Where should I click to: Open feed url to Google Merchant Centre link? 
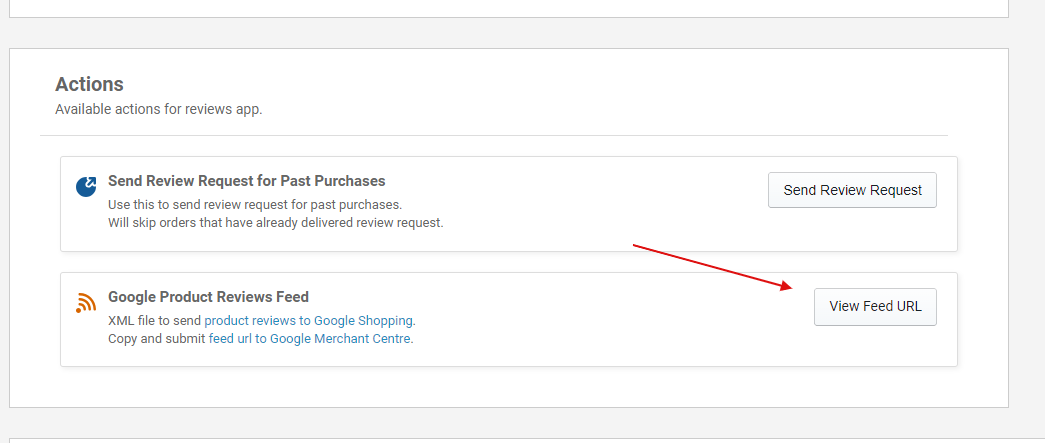coord(310,339)
